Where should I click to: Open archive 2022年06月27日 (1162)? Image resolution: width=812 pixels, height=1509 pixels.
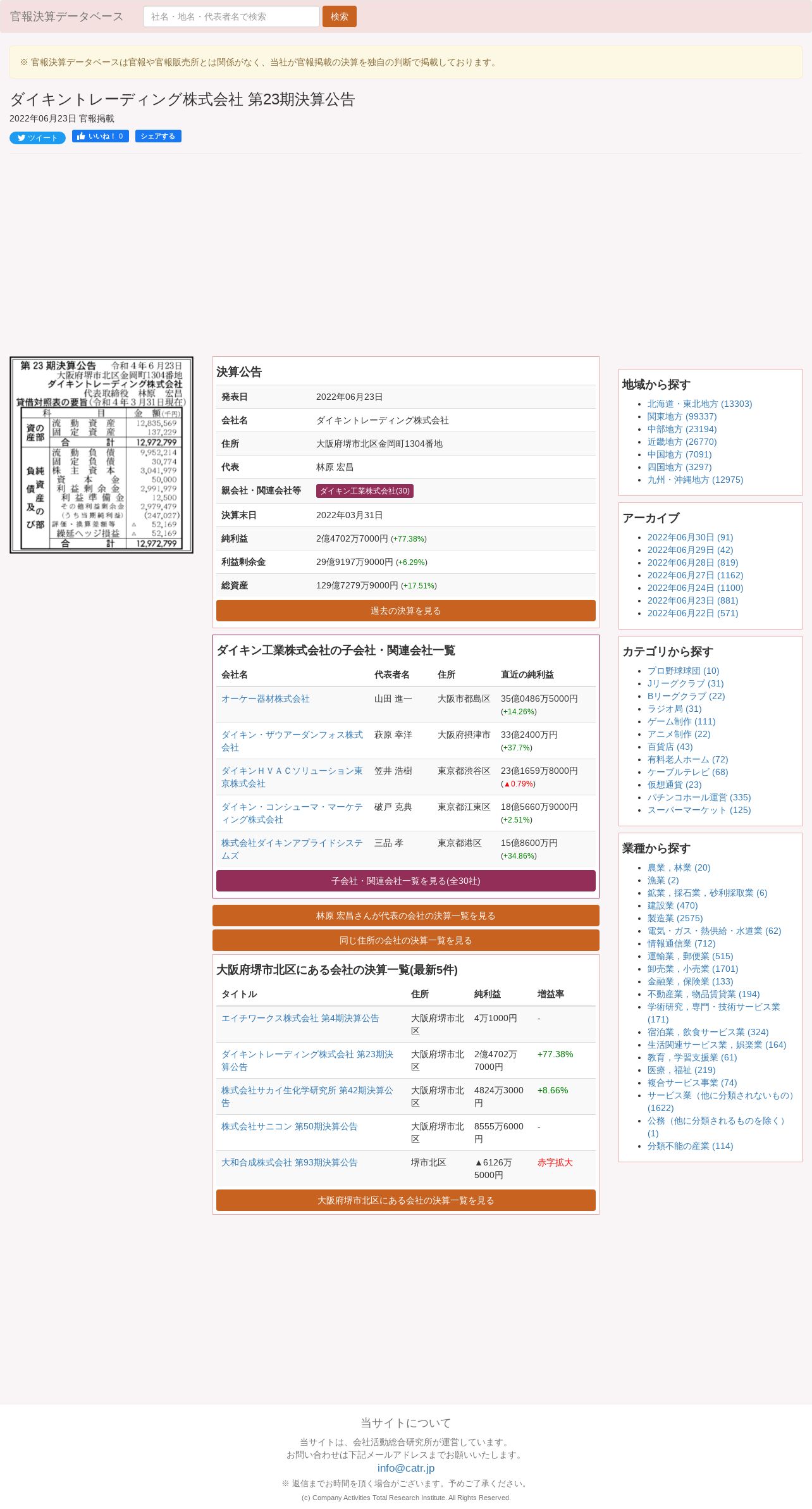[695, 575]
